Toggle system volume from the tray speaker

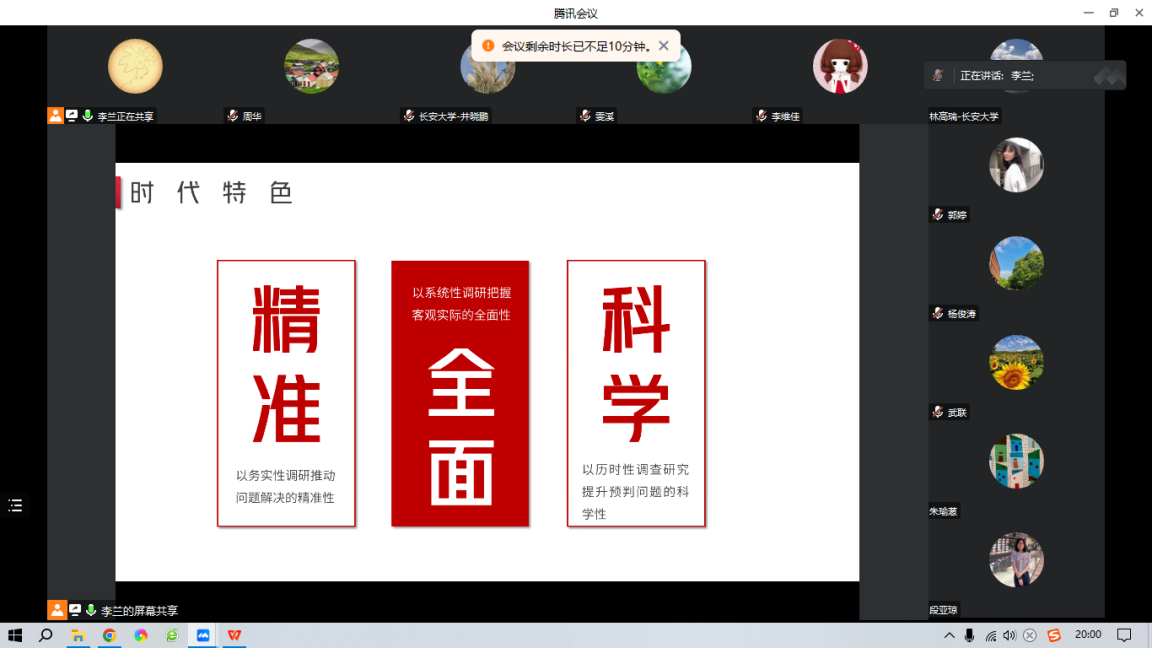1009,635
